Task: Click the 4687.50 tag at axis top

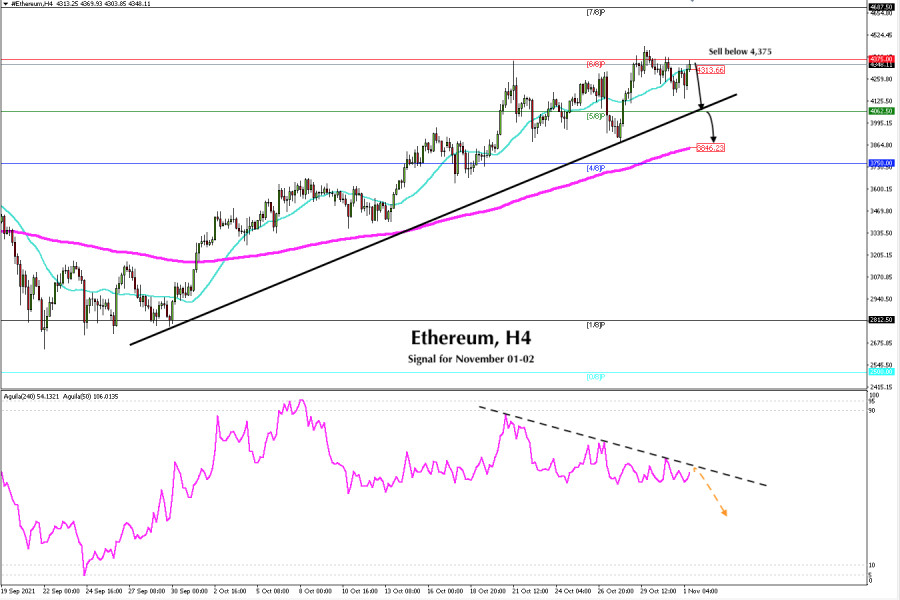Action: pyautogui.click(x=881, y=7)
